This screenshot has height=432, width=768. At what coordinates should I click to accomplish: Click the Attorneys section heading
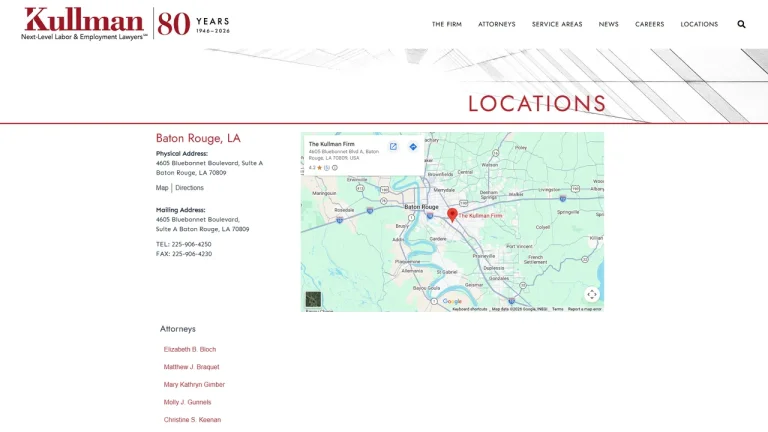178,329
